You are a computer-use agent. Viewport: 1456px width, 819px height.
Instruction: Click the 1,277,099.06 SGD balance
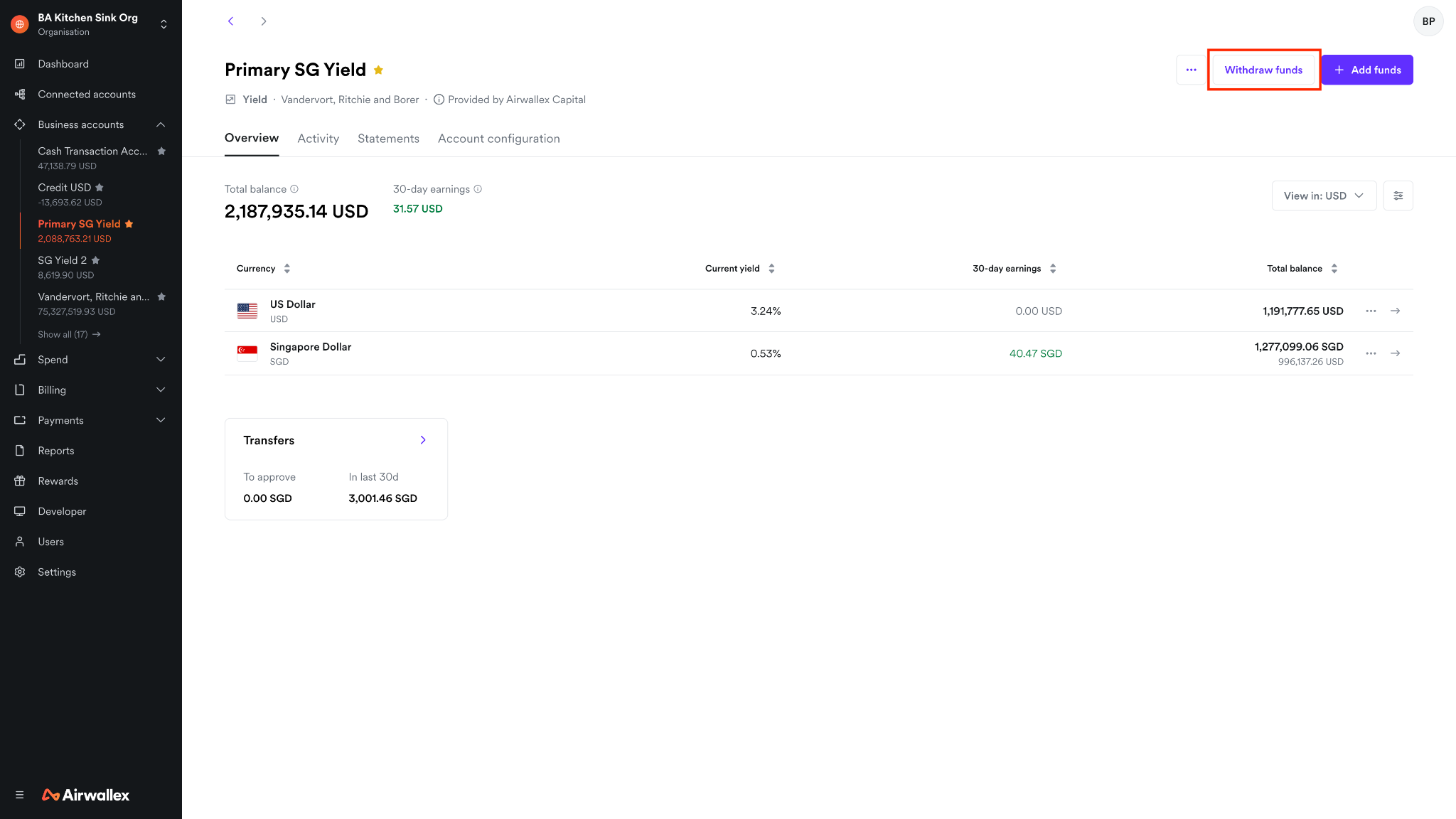[x=1299, y=347]
